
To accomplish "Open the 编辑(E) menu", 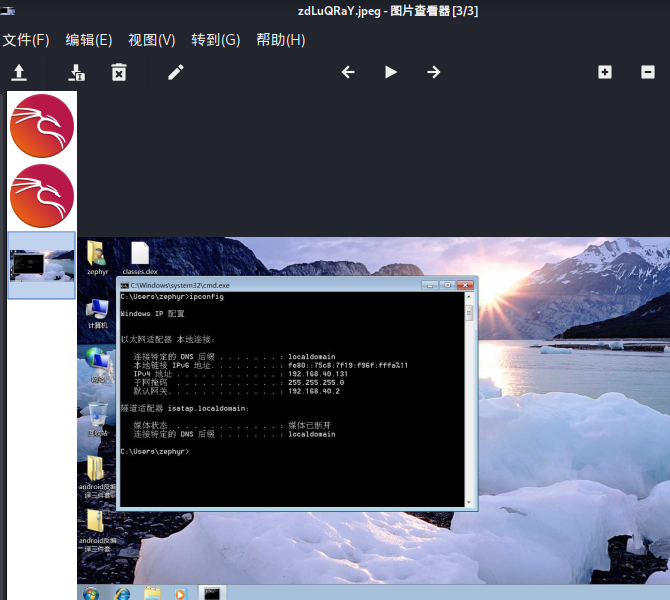I will click(89, 40).
